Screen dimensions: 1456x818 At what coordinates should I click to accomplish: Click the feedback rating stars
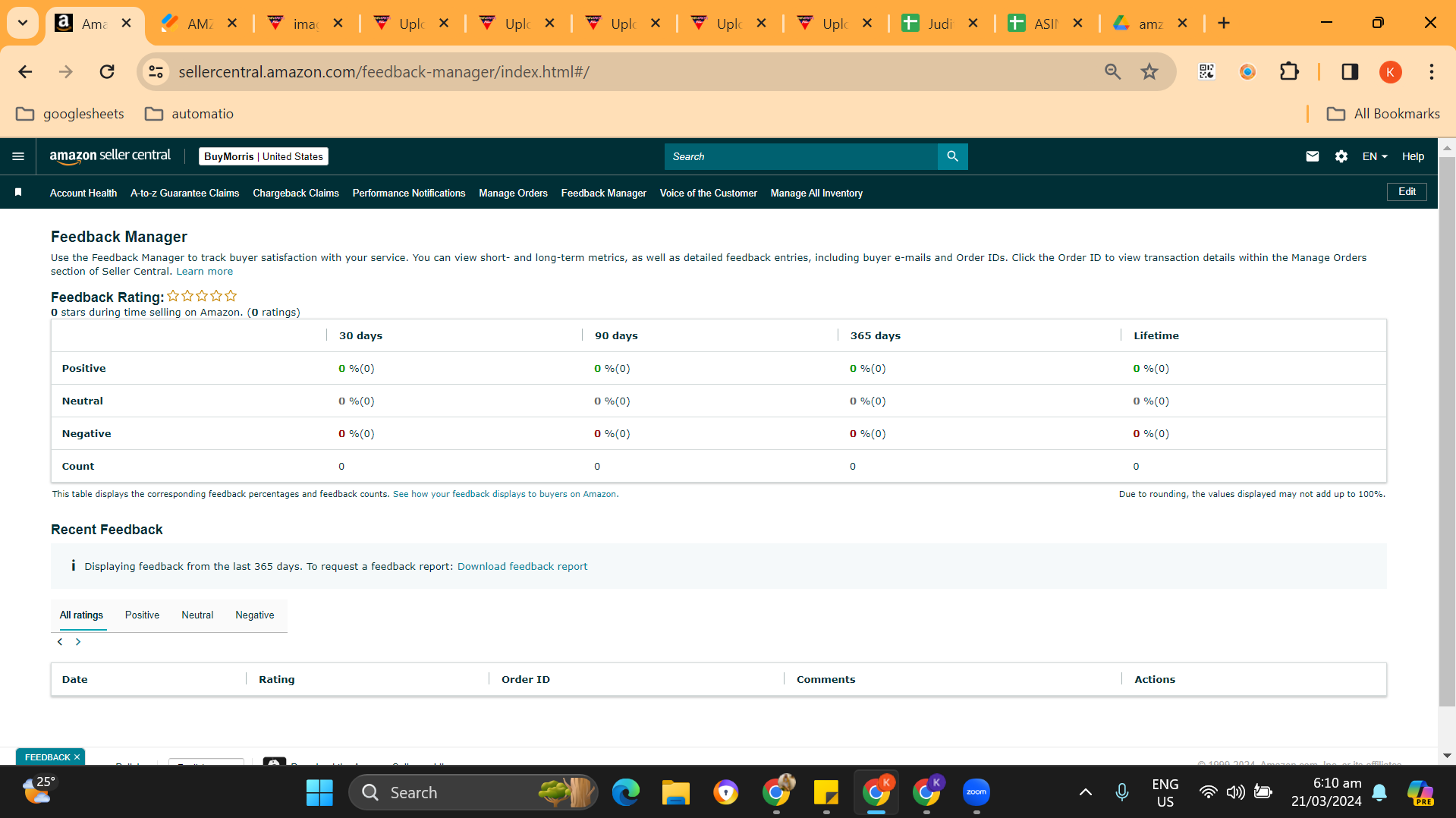point(202,296)
